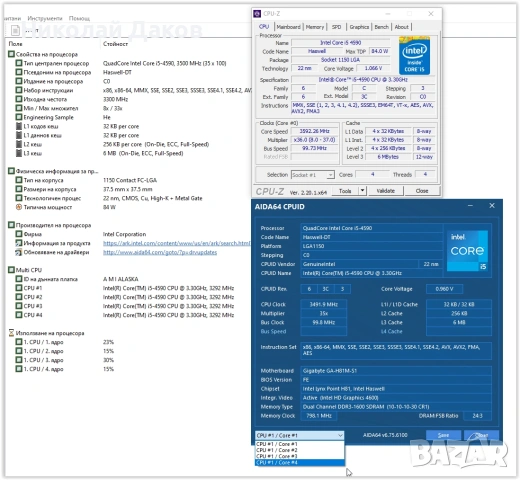Switch to the Memory tab in CPU-Z
Image resolution: width=520 pixels, height=480 pixels.
tap(315, 27)
